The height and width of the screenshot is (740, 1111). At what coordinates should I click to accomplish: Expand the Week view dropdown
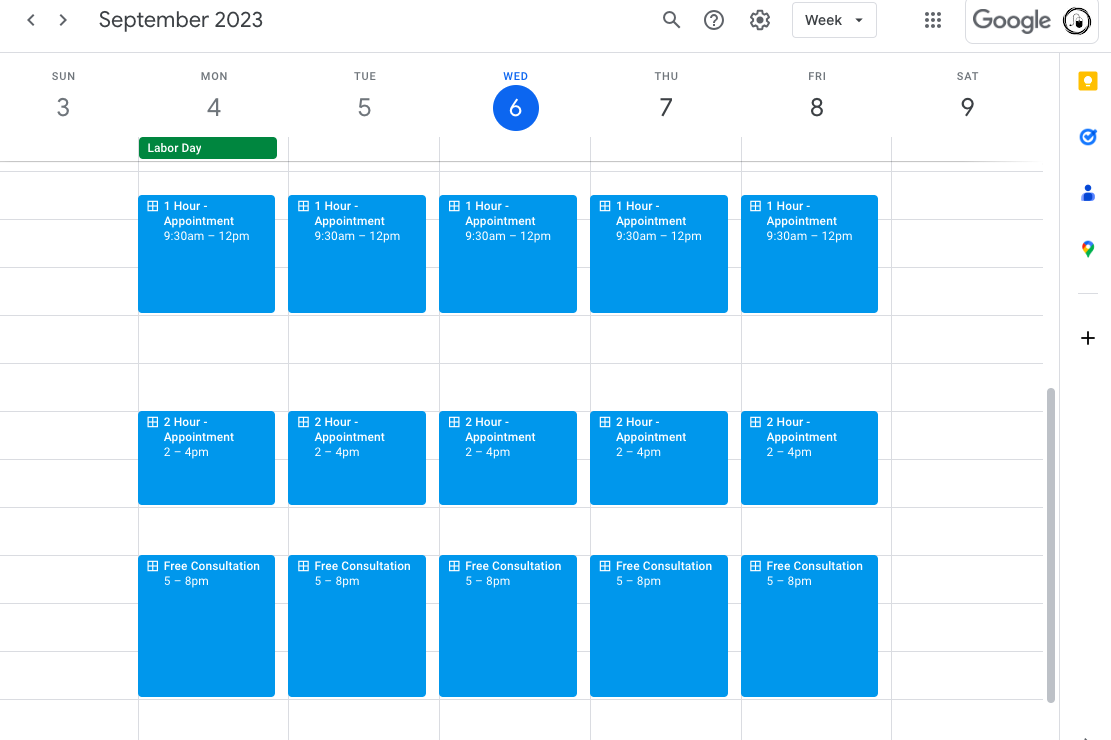(834, 20)
